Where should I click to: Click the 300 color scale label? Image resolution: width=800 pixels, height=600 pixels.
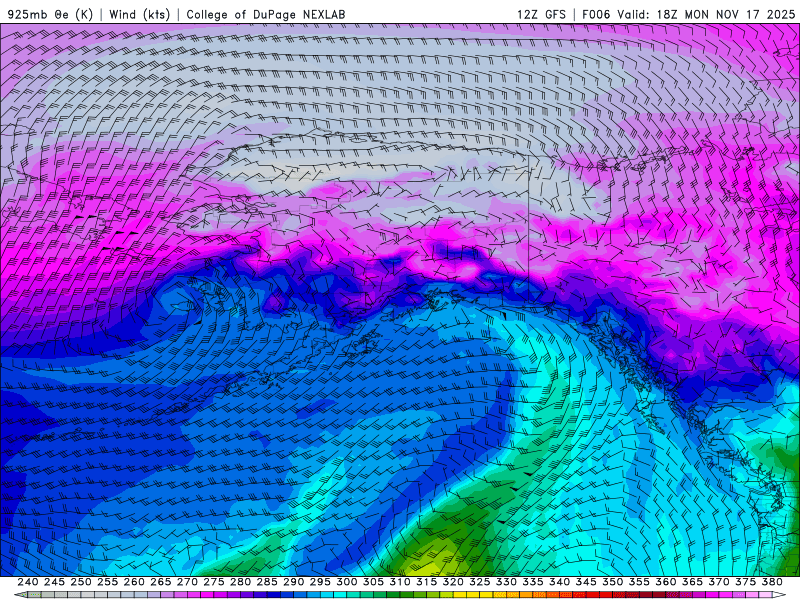point(346,582)
